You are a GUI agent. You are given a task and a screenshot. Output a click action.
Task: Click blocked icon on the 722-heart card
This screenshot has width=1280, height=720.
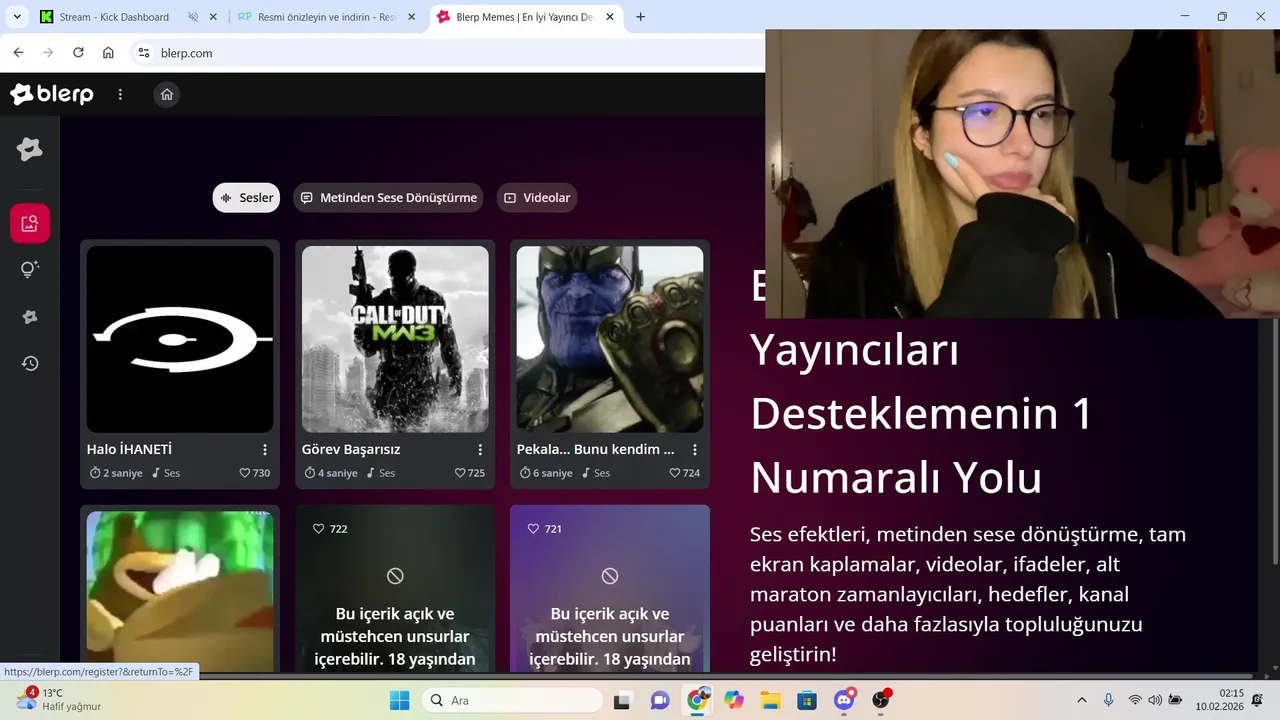[395, 576]
